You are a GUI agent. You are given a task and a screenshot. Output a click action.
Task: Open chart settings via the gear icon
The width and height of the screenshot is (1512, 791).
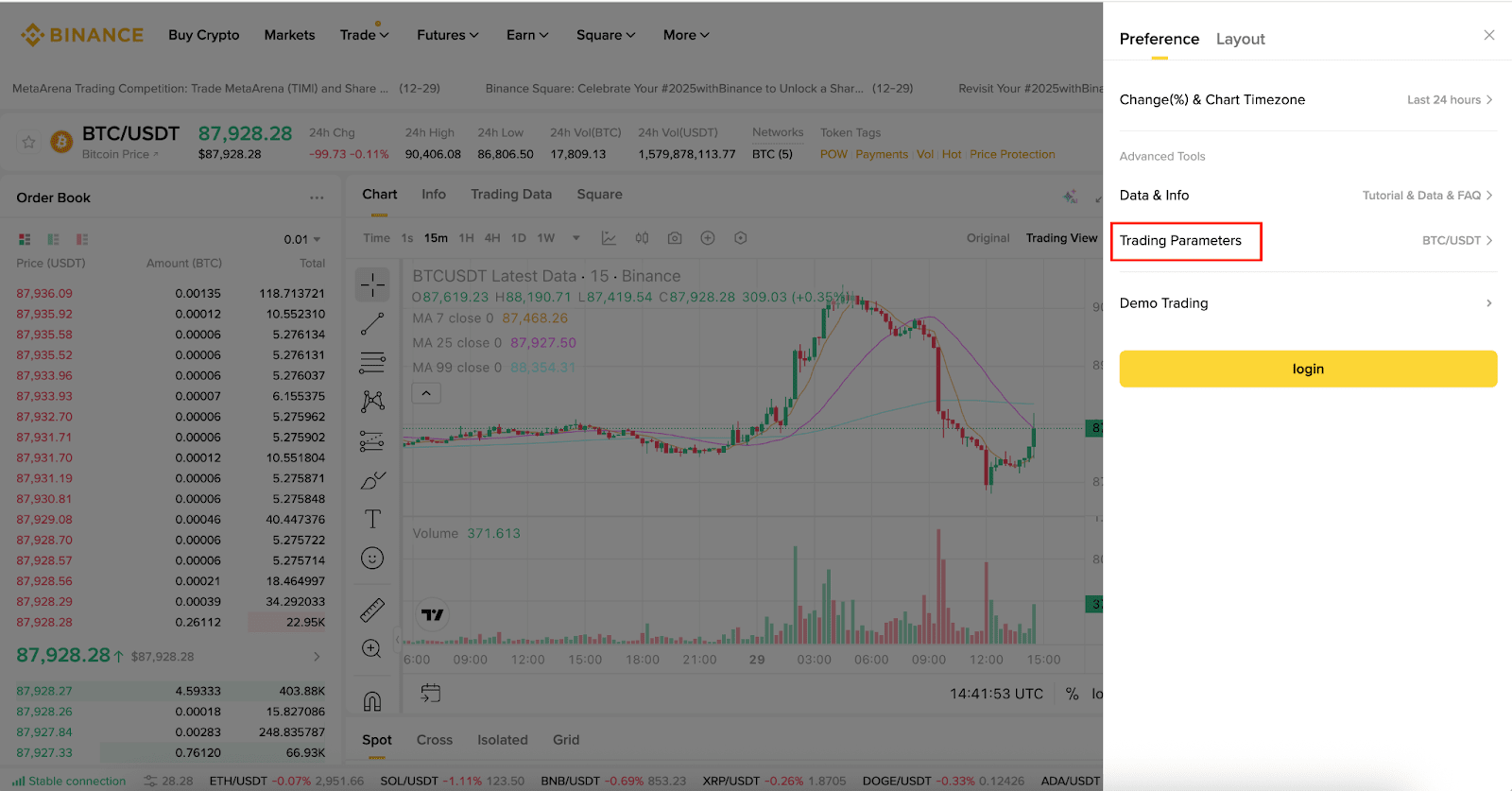(740, 237)
